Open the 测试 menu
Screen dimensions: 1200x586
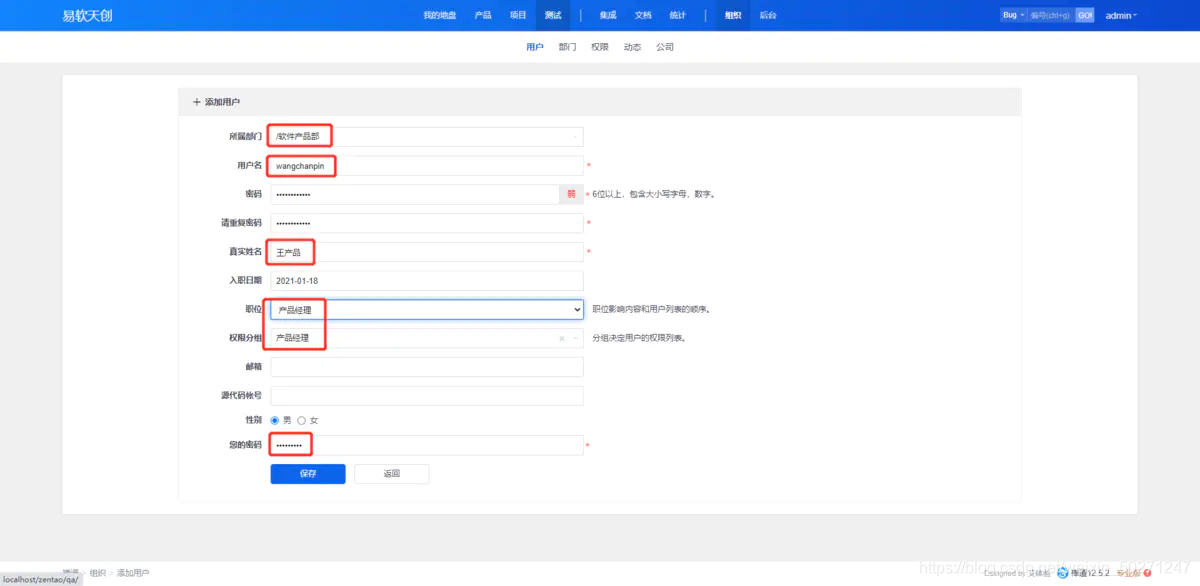coord(553,15)
